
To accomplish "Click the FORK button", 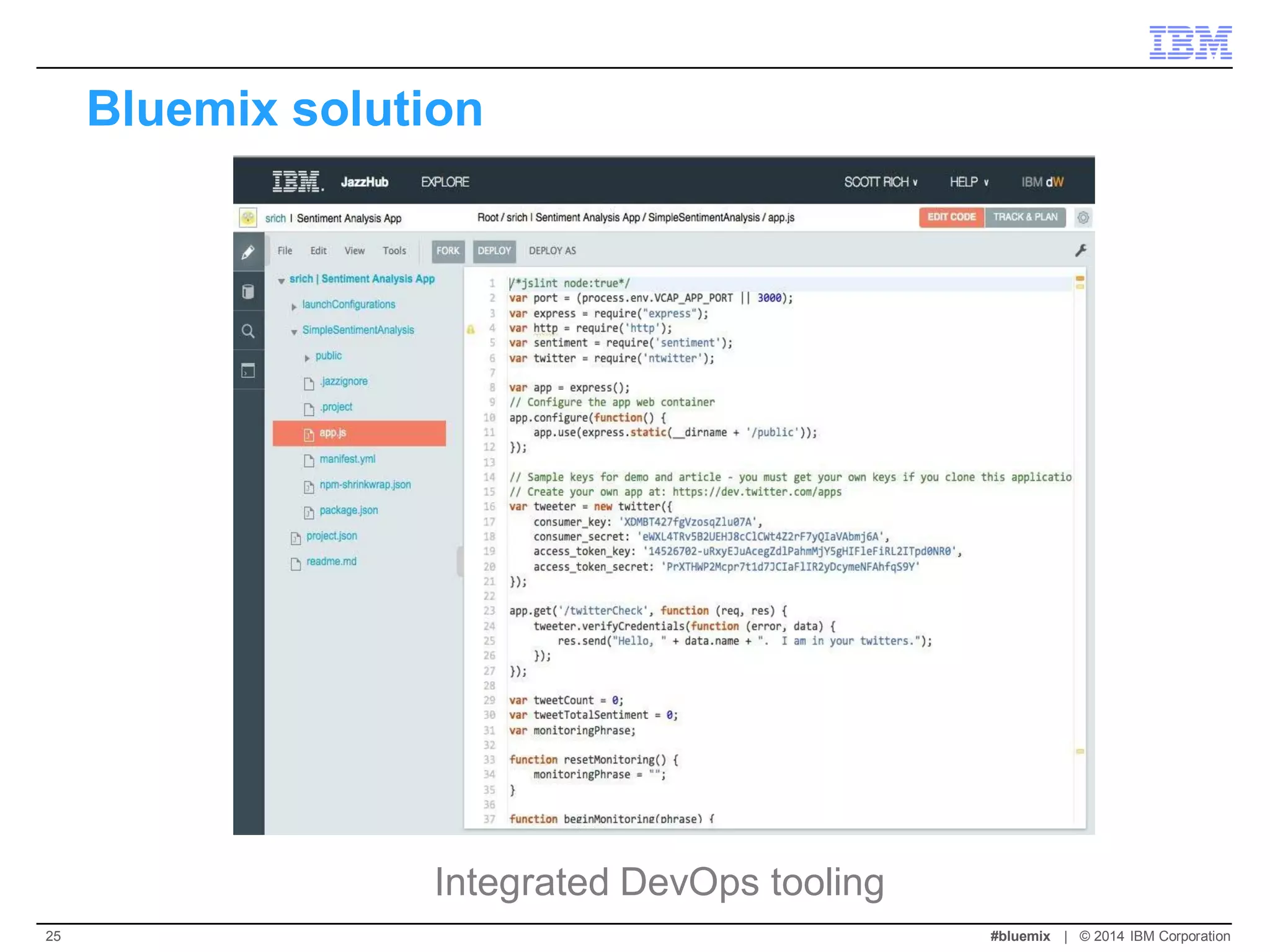I will pyautogui.click(x=448, y=251).
